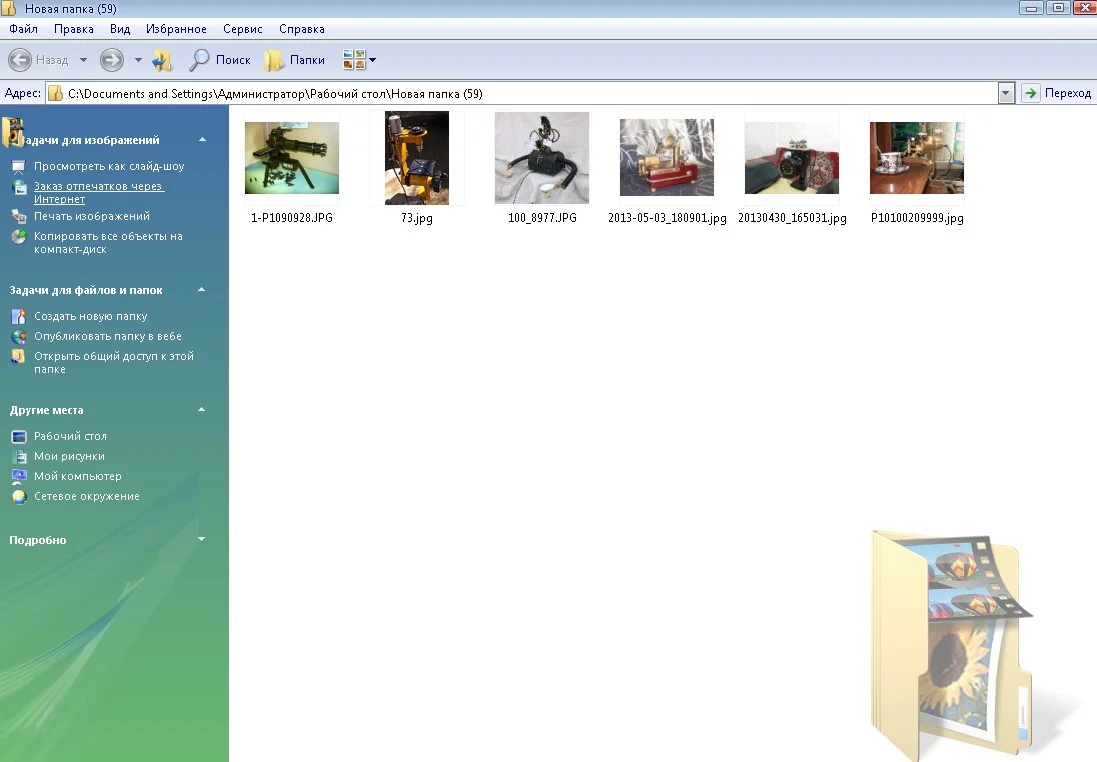1097x762 pixels.
Task: Click Просмотреть как слайд-шоу link
Action: coord(109,166)
